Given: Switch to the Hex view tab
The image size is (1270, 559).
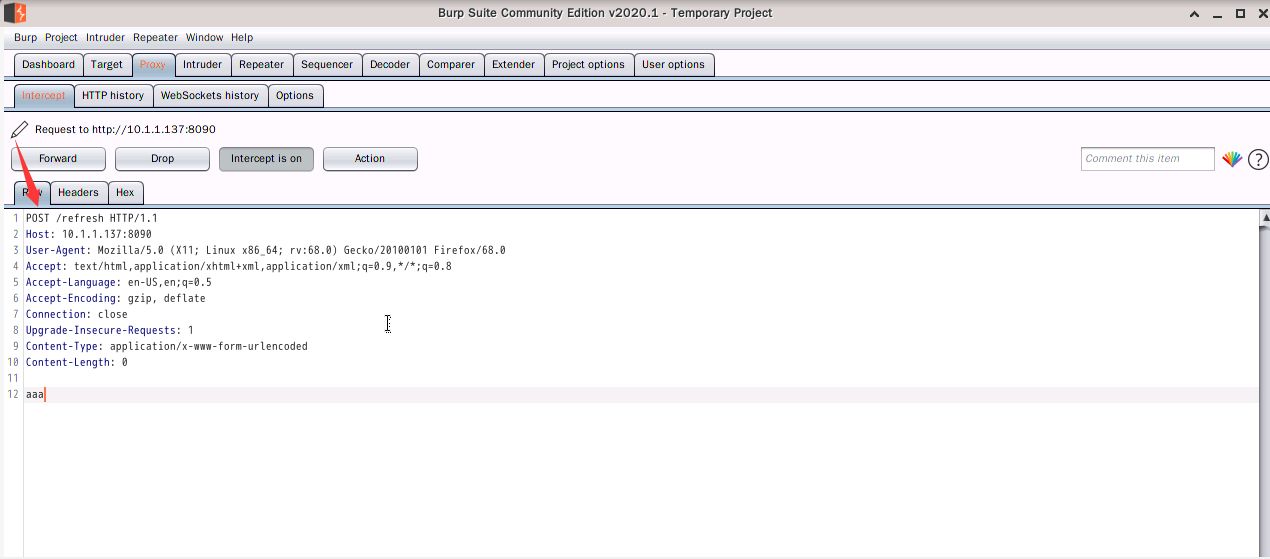Looking at the screenshot, I should pos(125,193).
